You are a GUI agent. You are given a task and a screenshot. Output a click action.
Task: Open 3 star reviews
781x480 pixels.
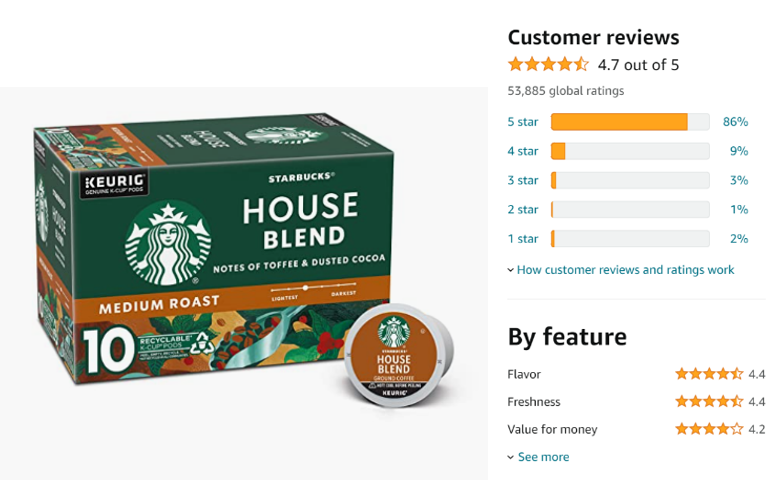pyautogui.click(x=522, y=180)
